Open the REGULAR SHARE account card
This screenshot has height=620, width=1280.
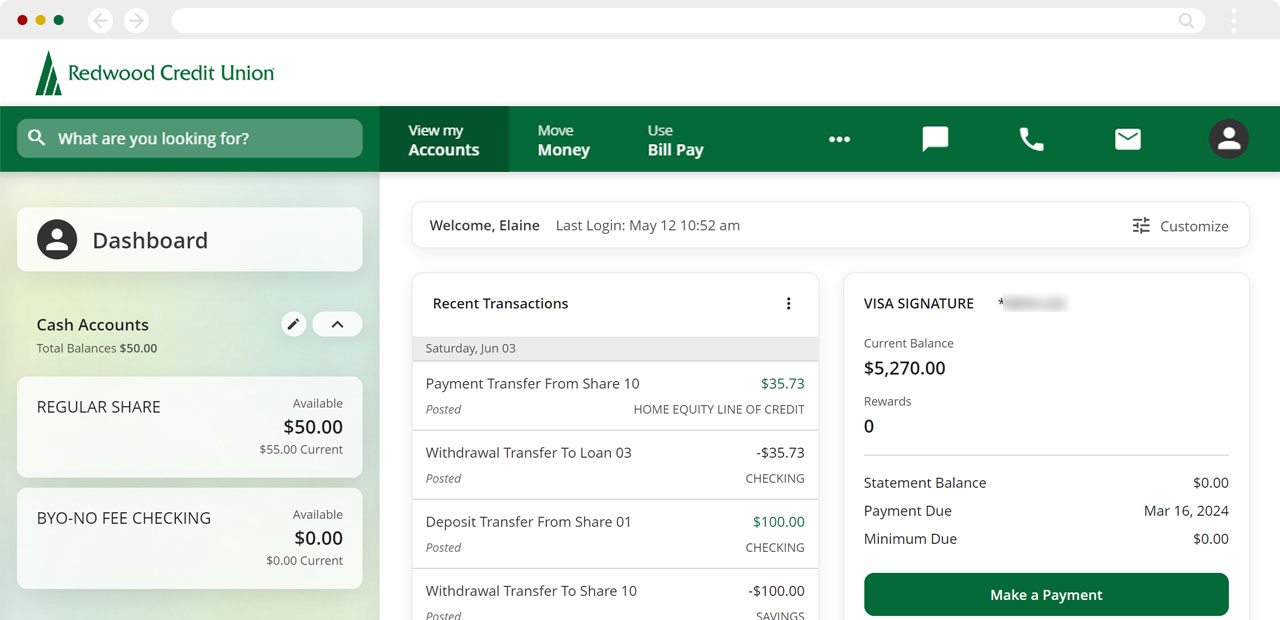[x=190, y=427]
